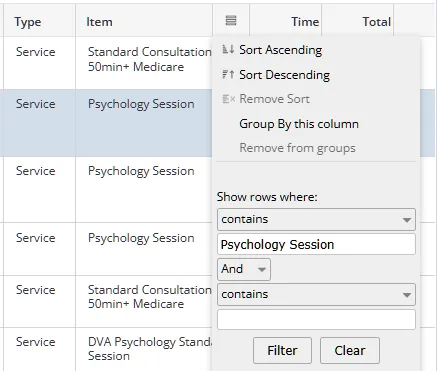The width and height of the screenshot is (437, 371).
Task: Click the empty second filter value field
Action: (316, 319)
